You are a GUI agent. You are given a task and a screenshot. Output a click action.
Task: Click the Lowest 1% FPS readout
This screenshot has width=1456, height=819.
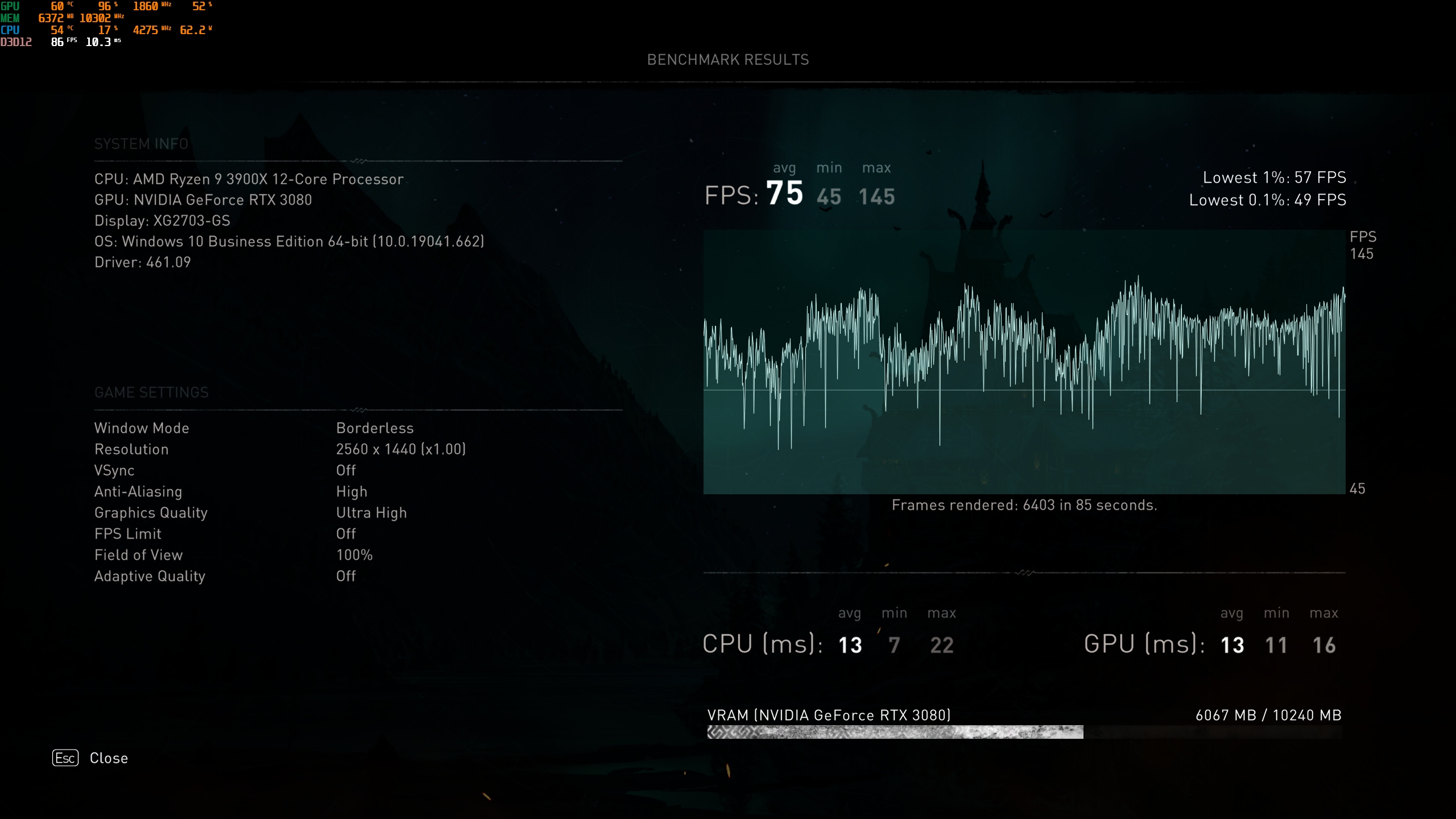[1274, 177]
